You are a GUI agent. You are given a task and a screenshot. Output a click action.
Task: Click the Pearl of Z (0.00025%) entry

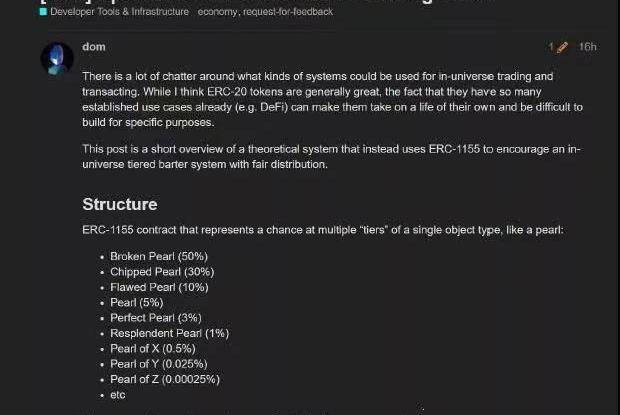tap(165, 379)
